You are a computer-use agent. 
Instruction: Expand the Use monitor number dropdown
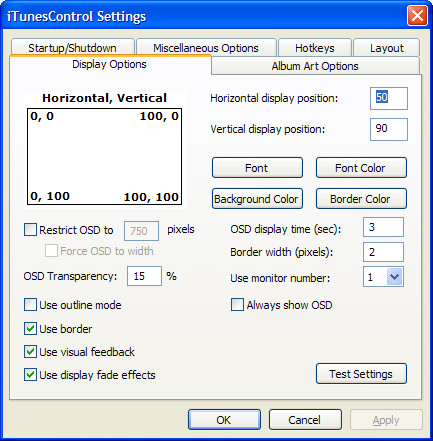tap(395, 277)
